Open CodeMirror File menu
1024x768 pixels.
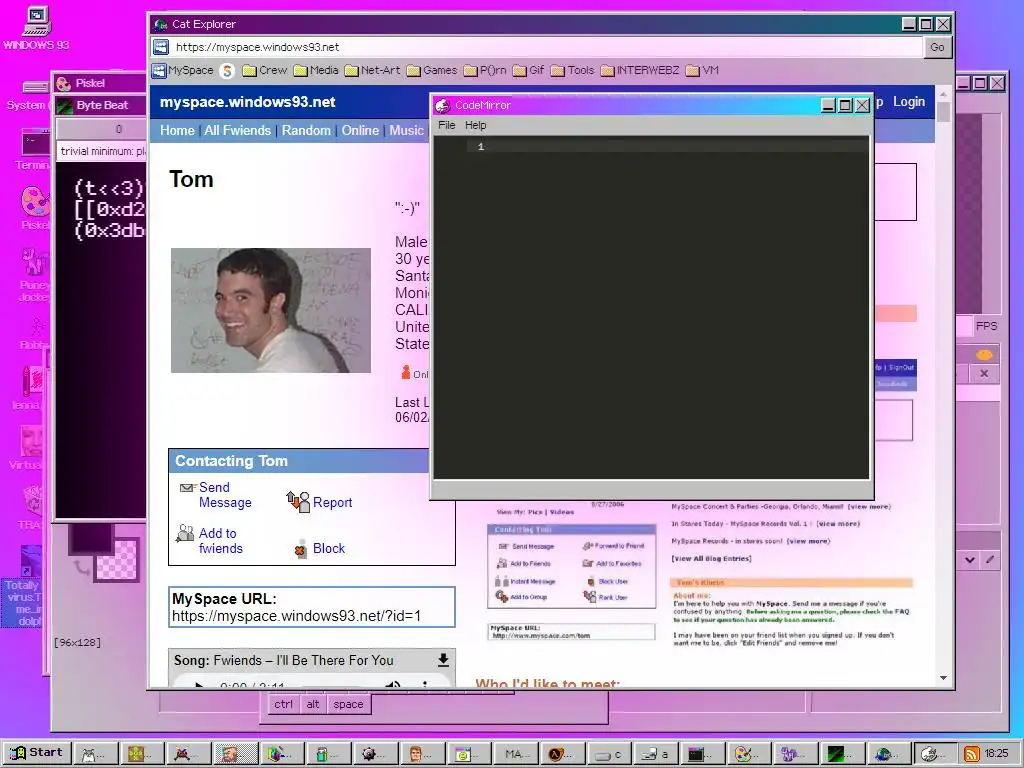click(447, 125)
